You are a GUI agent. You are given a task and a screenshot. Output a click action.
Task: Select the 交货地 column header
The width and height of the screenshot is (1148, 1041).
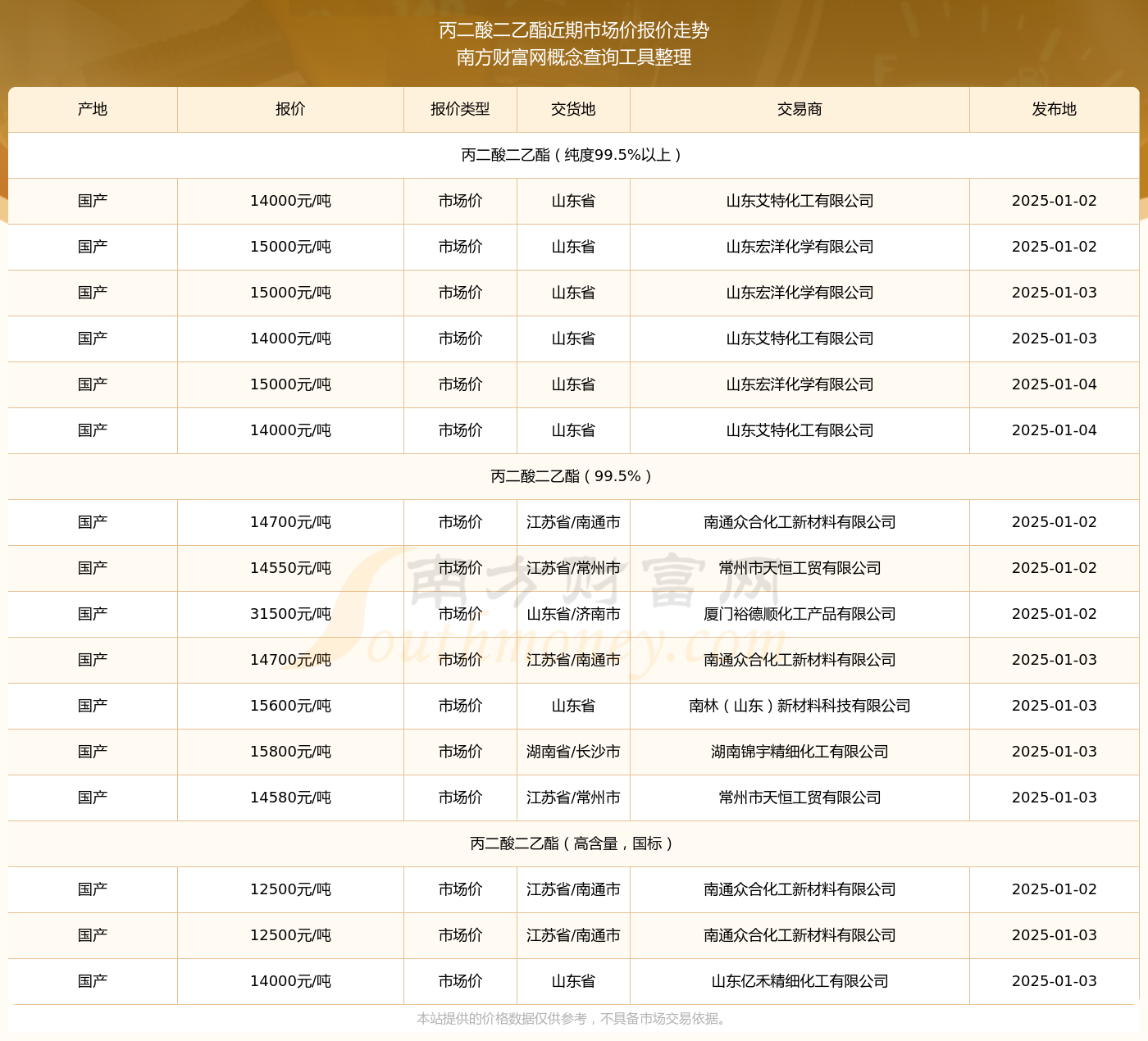[573, 109]
